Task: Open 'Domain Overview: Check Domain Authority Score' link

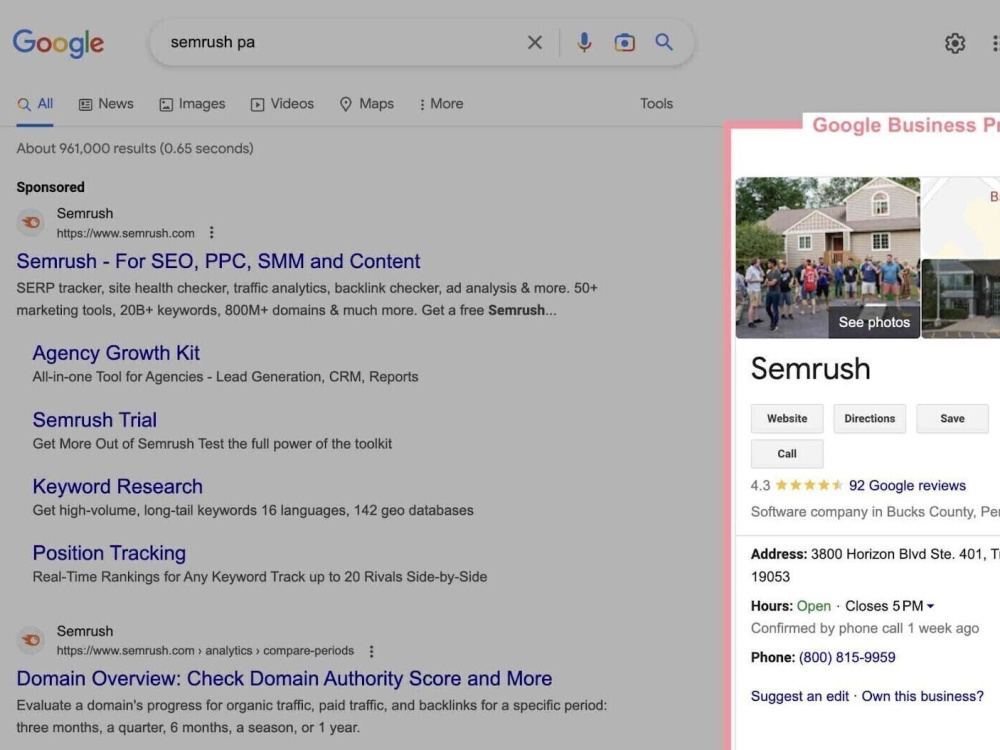Action: (x=284, y=679)
